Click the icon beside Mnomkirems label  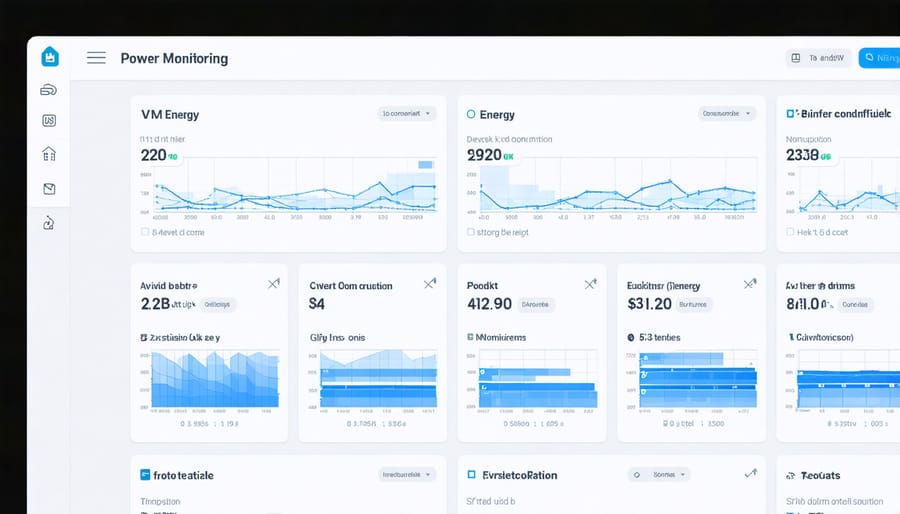click(470, 337)
